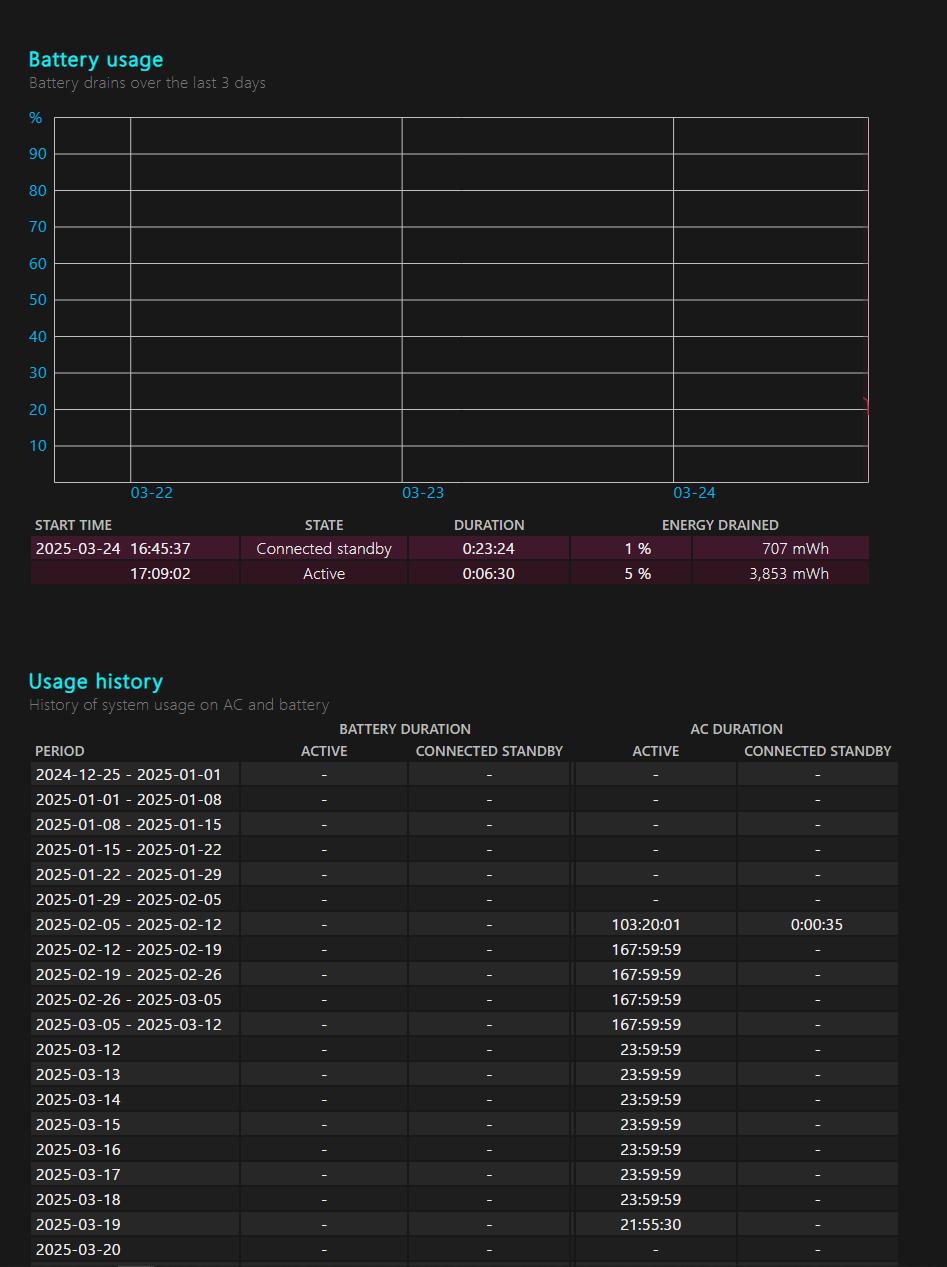Click duration 0:23:24
Viewport: 947px width, 1267px height.
tap(489, 549)
